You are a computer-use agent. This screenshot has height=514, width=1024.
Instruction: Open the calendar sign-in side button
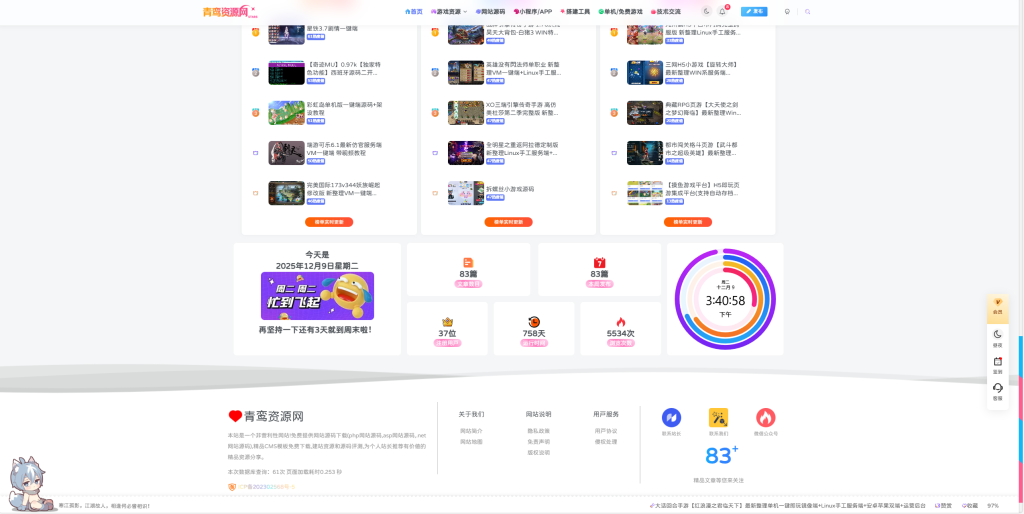(x=997, y=364)
